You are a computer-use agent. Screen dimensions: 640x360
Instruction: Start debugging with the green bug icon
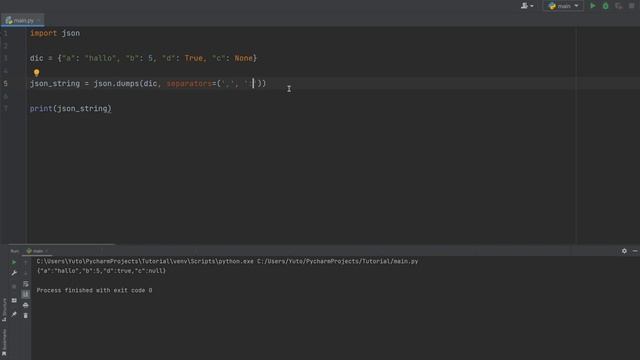pyautogui.click(x=606, y=6)
